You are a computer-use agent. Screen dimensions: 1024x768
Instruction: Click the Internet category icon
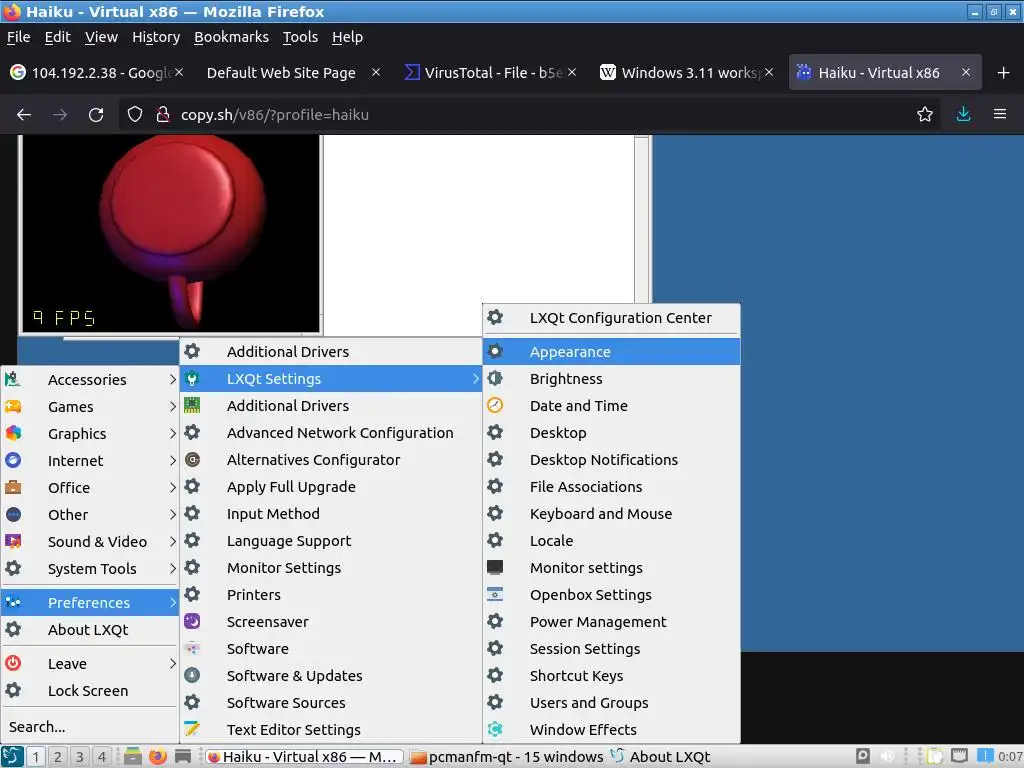13,460
